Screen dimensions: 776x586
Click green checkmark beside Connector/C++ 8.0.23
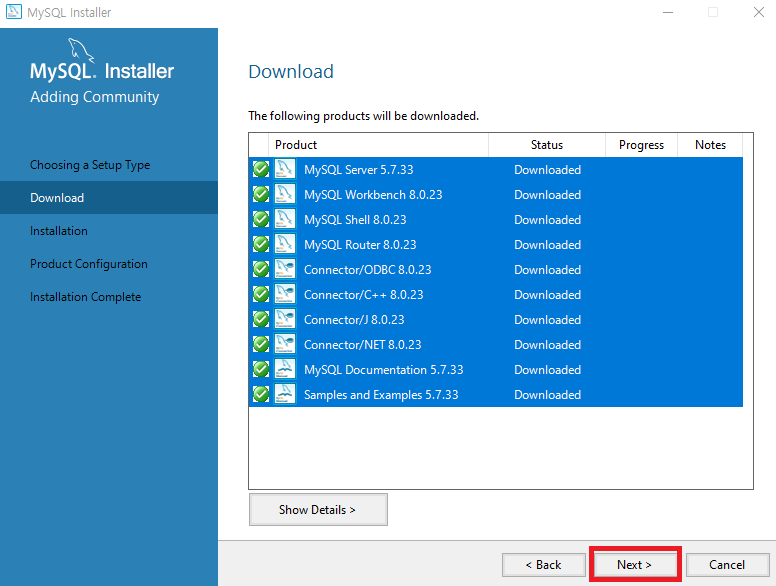(x=261, y=294)
